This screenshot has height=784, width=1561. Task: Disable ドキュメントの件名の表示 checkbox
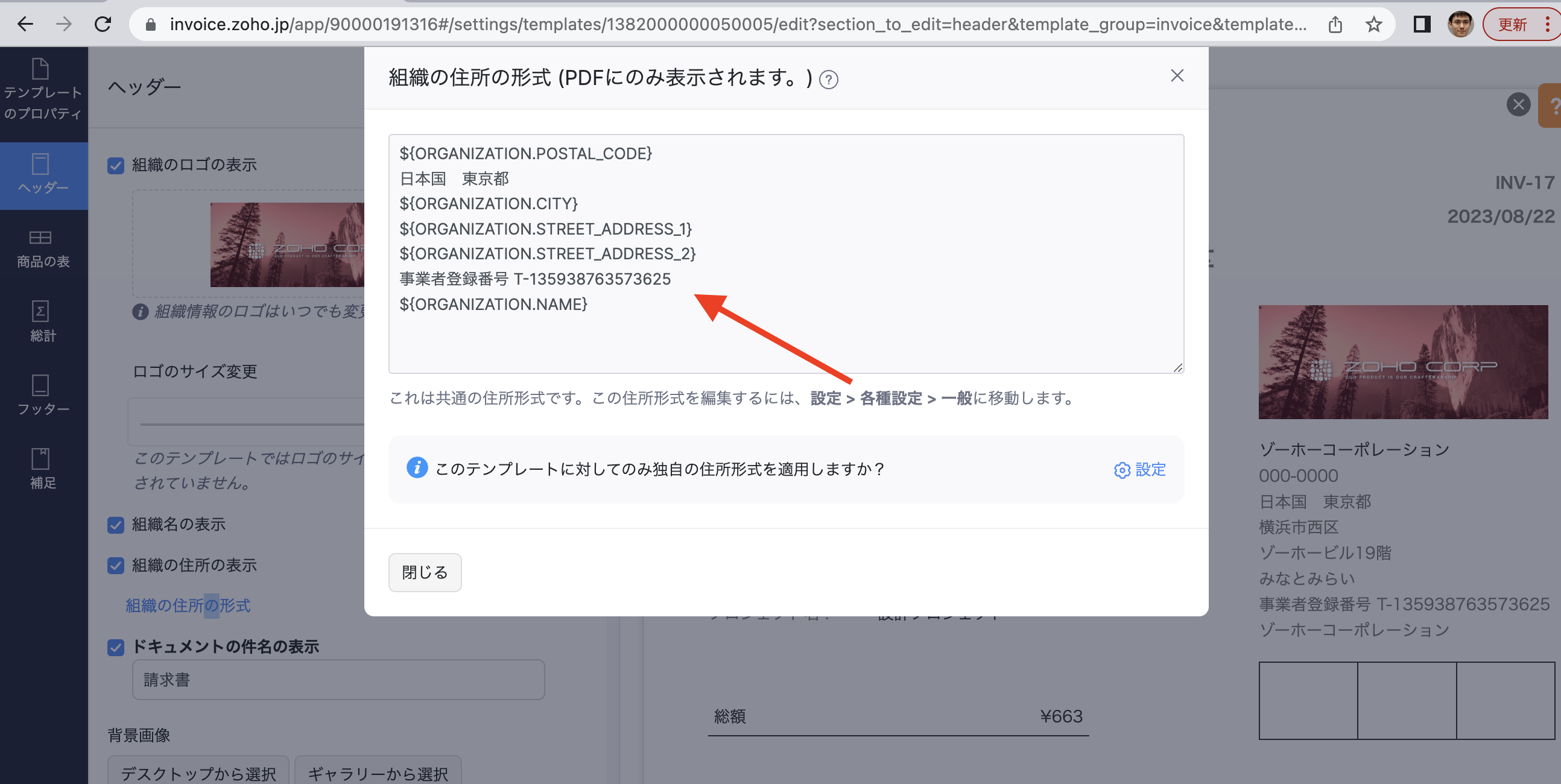point(116,647)
